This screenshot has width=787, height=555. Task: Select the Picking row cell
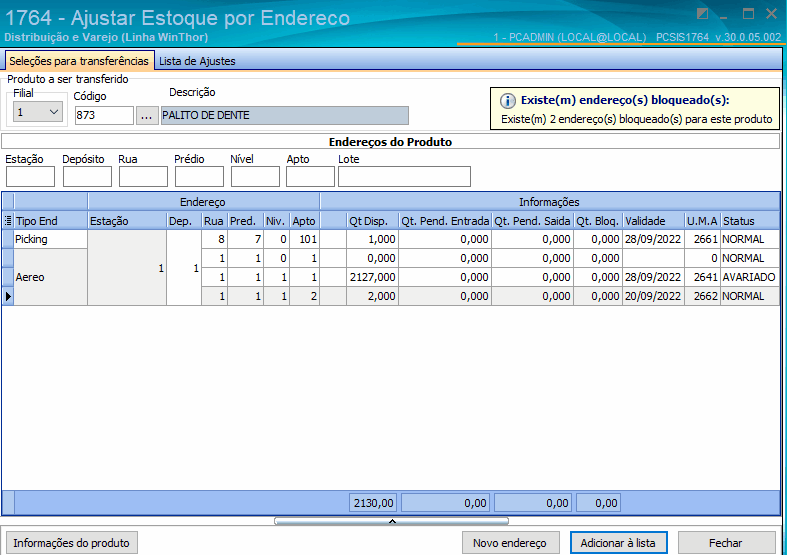click(x=50, y=239)
